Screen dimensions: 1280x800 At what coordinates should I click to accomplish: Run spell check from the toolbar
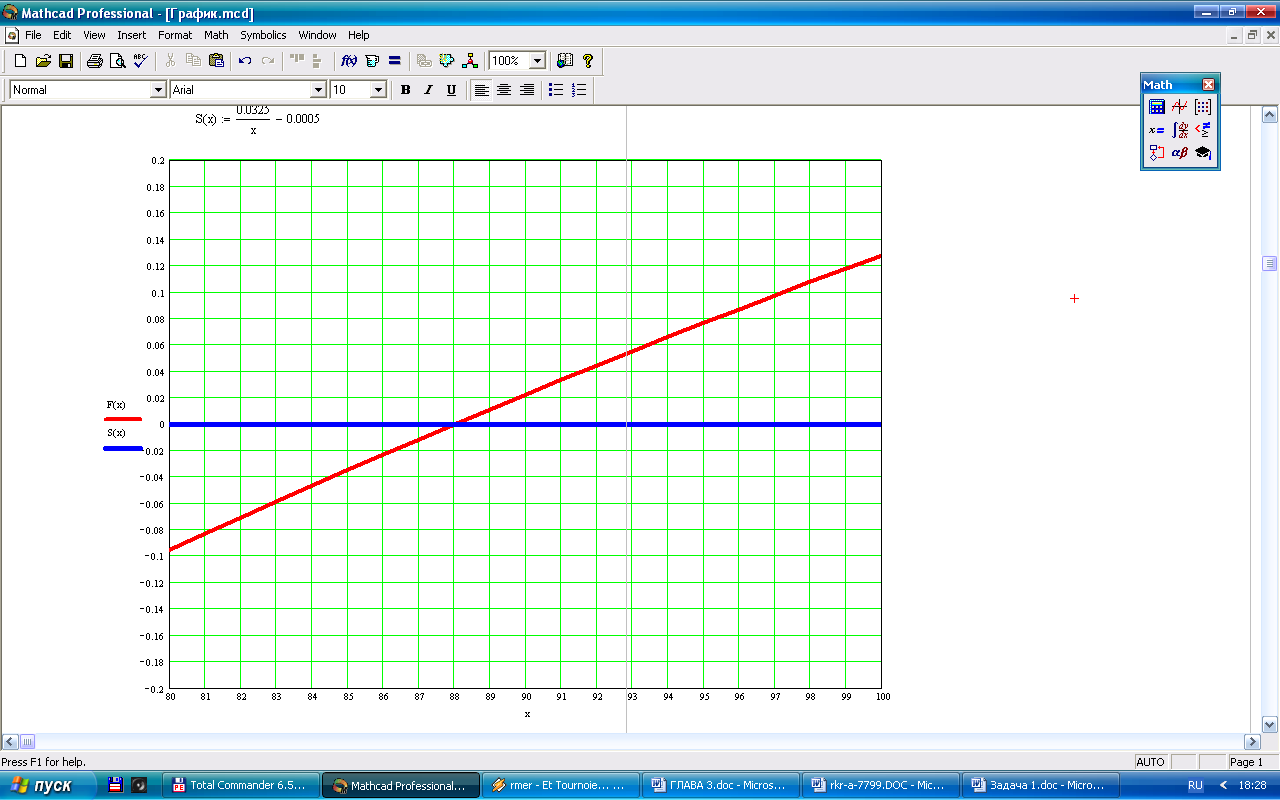140,61
